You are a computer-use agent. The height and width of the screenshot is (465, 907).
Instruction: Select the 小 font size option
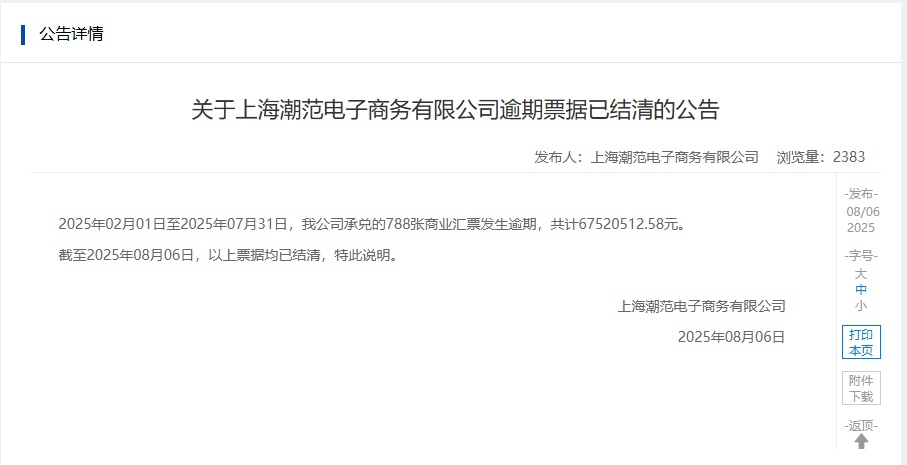click(x=861, y=306)
